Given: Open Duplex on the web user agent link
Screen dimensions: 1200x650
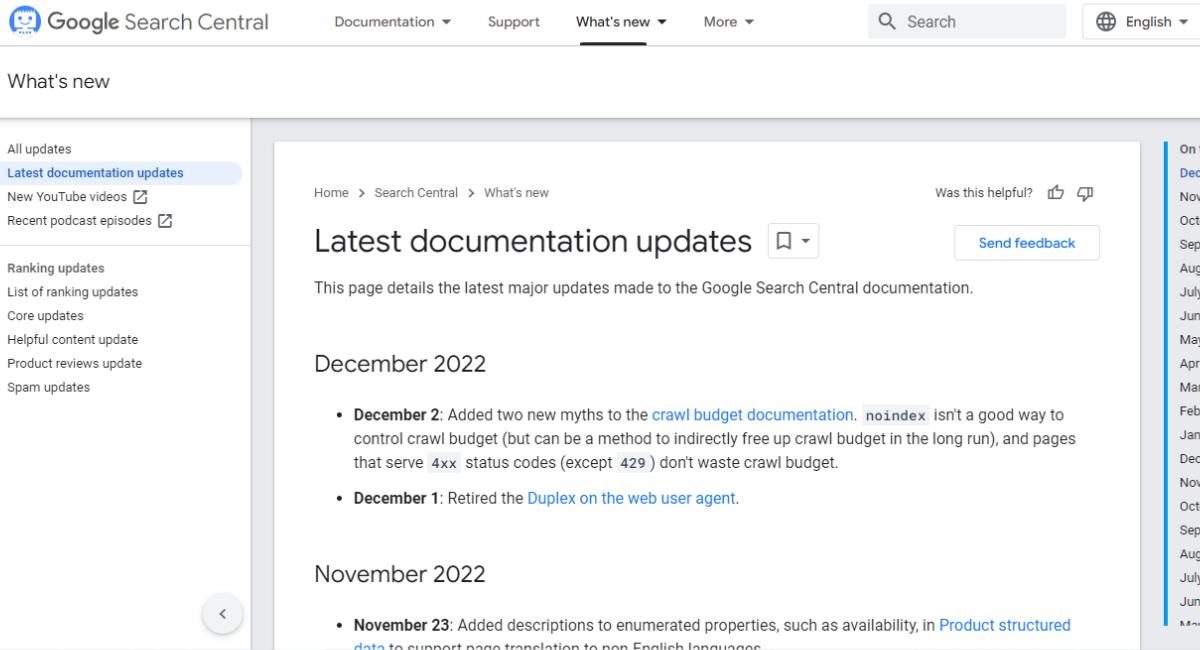Looking at the screenshot, I should point(631,498).
